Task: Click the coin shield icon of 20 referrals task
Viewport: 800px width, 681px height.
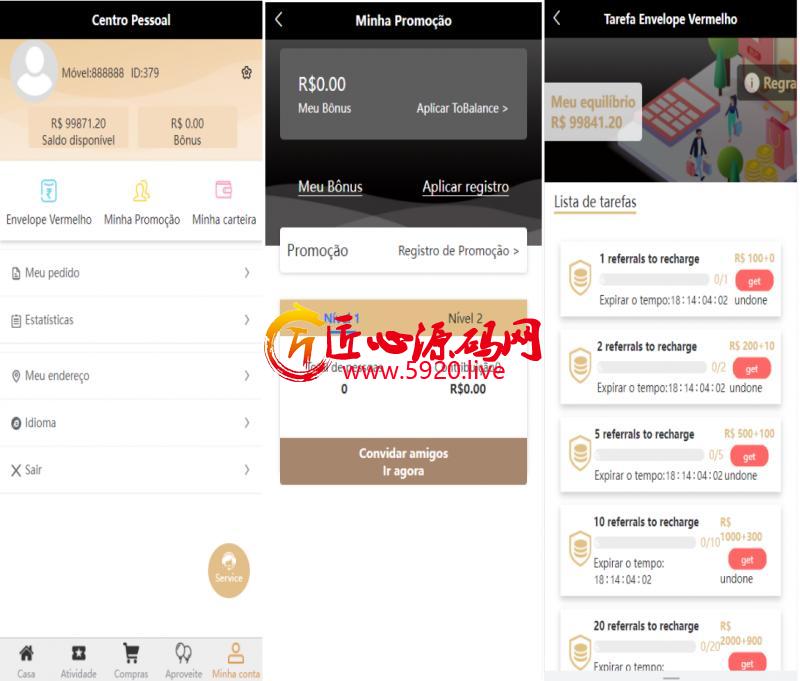Action: pyautogui.click(x=580, y=652)
